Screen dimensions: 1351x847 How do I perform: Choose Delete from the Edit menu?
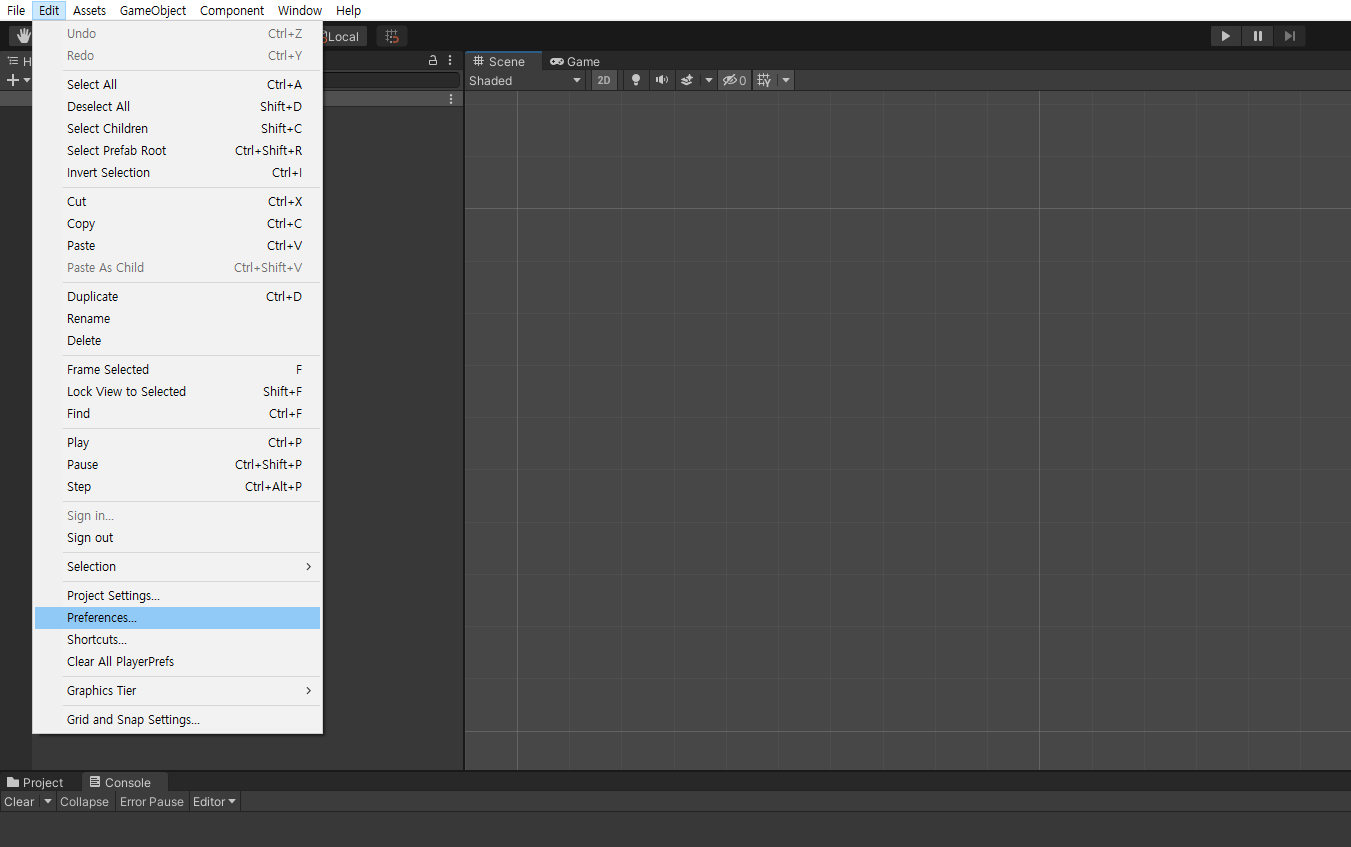(x=177, y=340)
